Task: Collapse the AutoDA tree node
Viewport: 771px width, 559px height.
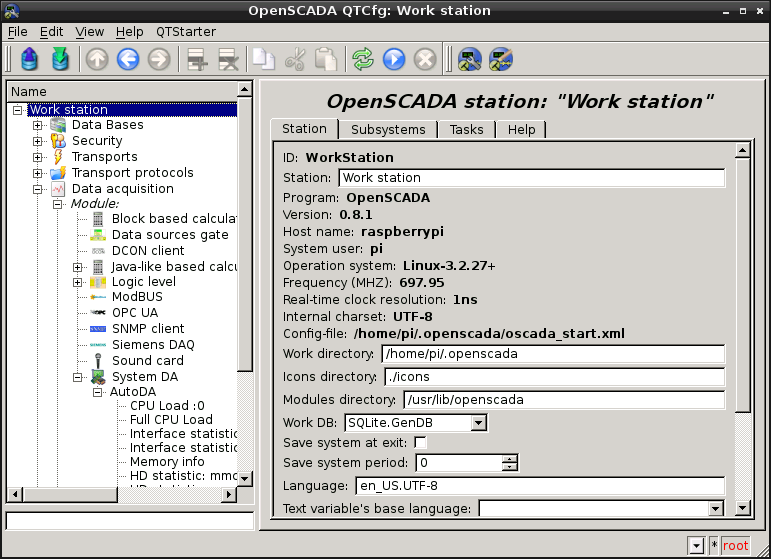Action: [x=98, y=392]
